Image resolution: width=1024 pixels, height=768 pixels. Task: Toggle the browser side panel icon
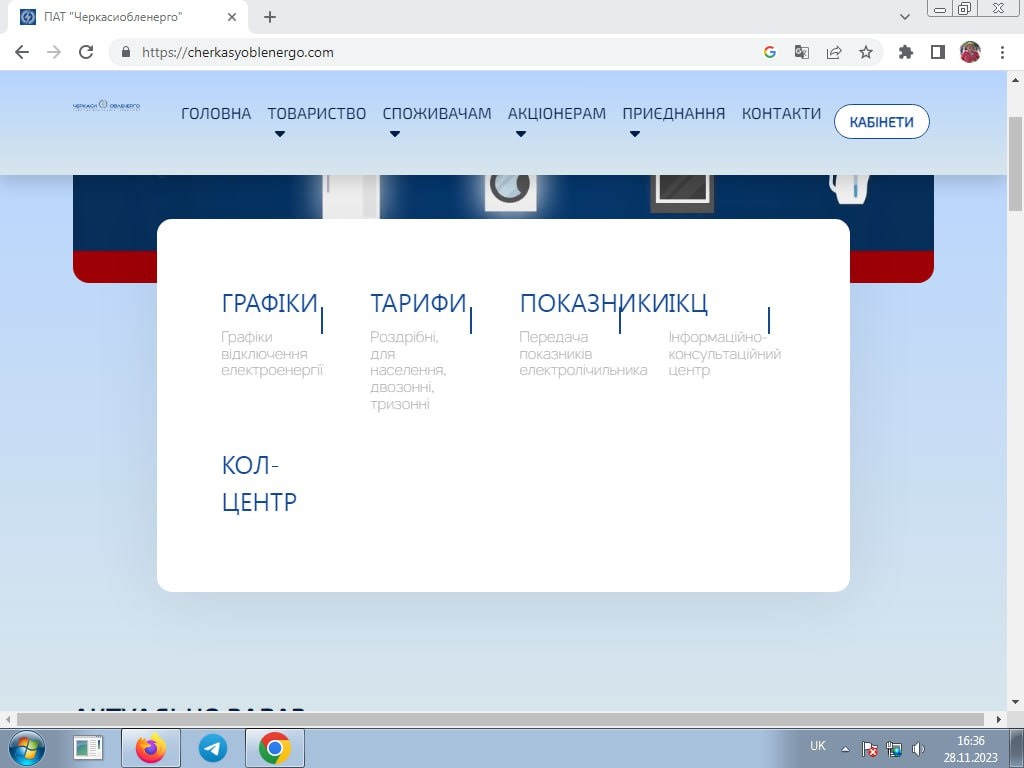[937, 53]
